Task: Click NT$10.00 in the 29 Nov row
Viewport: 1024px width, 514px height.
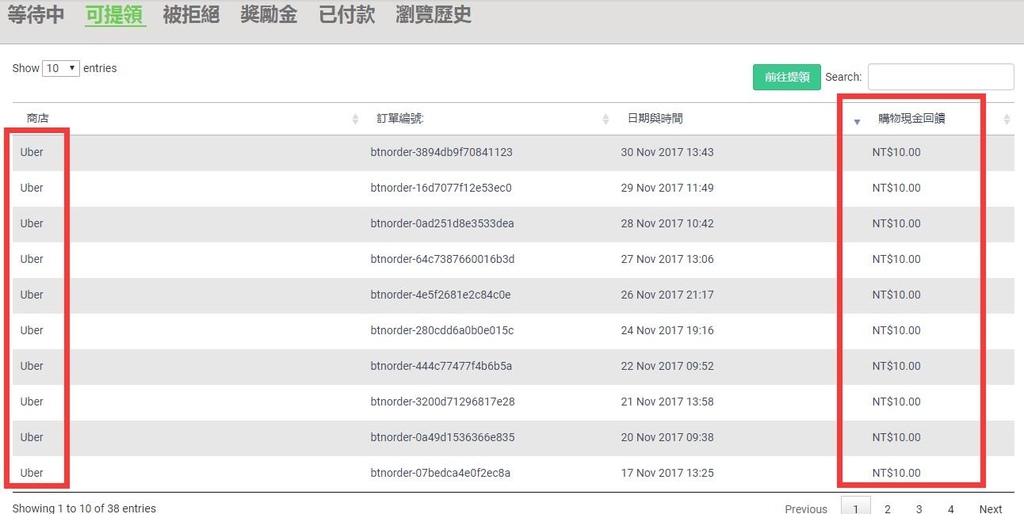Action: pyautogui.click(x=896, y=188)
